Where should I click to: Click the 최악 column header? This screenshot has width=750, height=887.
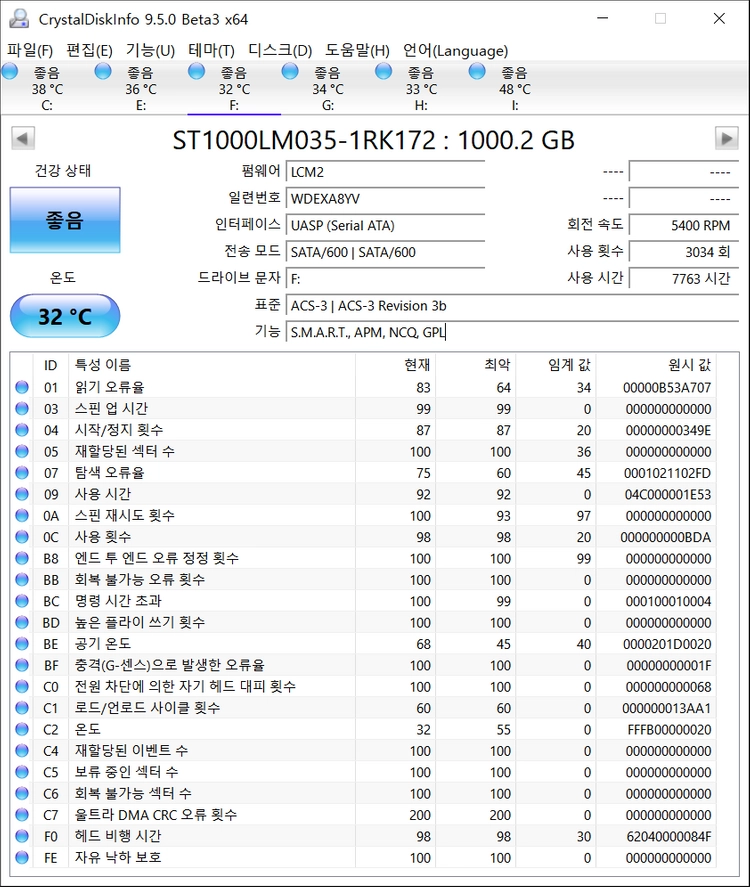click(476, 365)
